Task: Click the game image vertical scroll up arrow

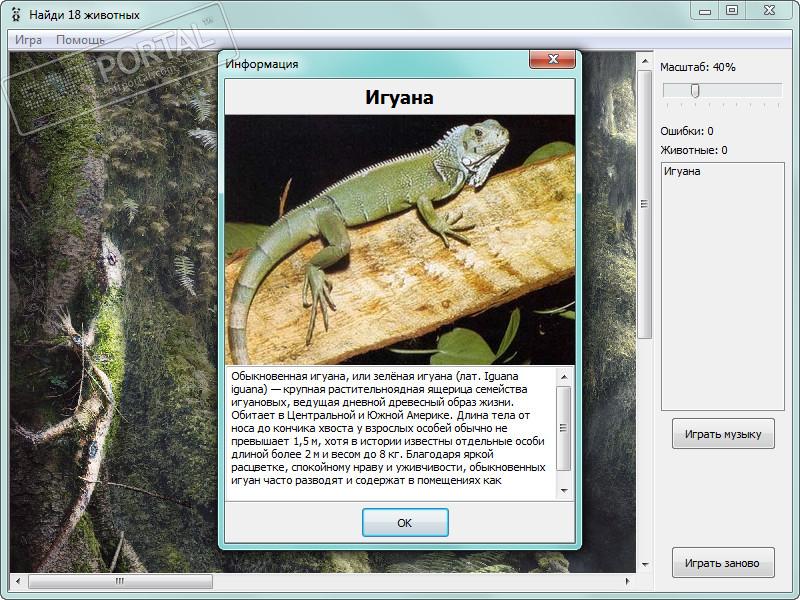Action: point(645,61)
